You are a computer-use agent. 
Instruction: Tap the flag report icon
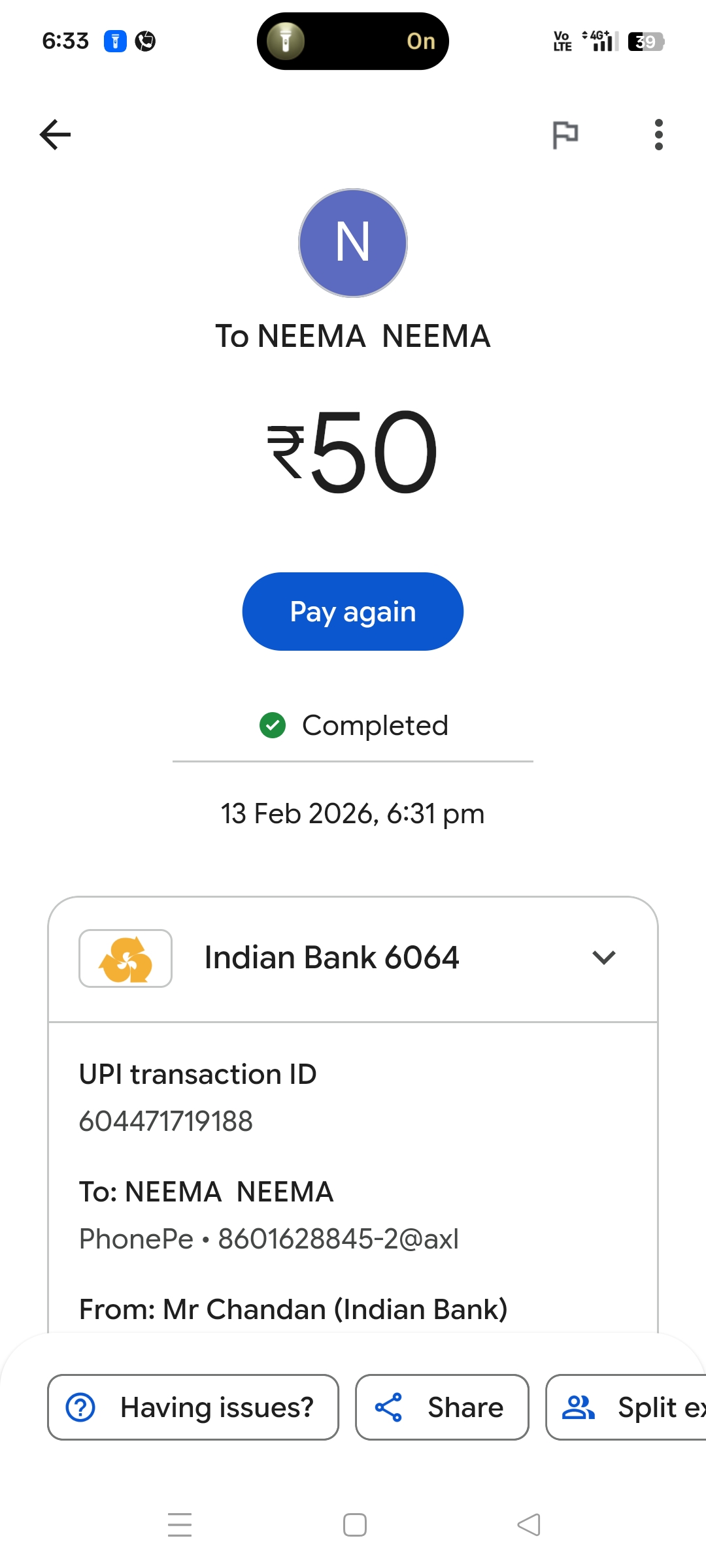pyautogui.click(x=565, y=135)
